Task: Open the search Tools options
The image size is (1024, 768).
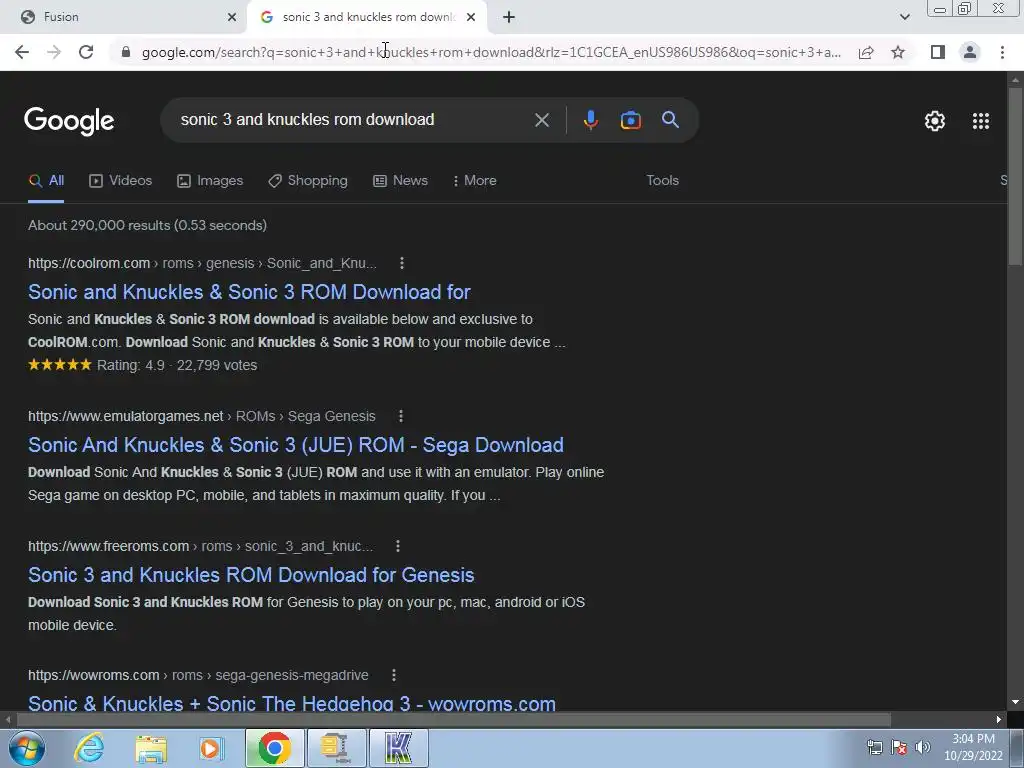Action: tap(662, 181)
